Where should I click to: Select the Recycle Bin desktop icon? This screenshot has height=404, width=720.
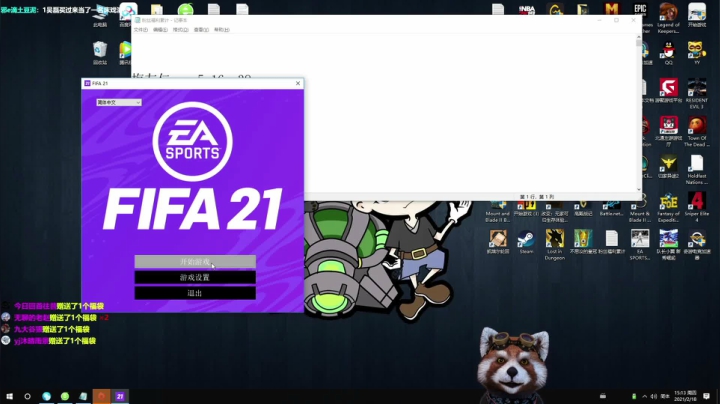pos(100,53)
